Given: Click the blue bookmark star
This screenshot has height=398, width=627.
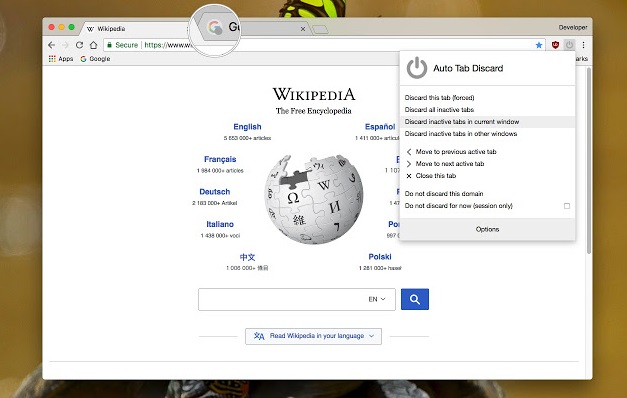Looking at the screenshot, I should click(539, 45).
